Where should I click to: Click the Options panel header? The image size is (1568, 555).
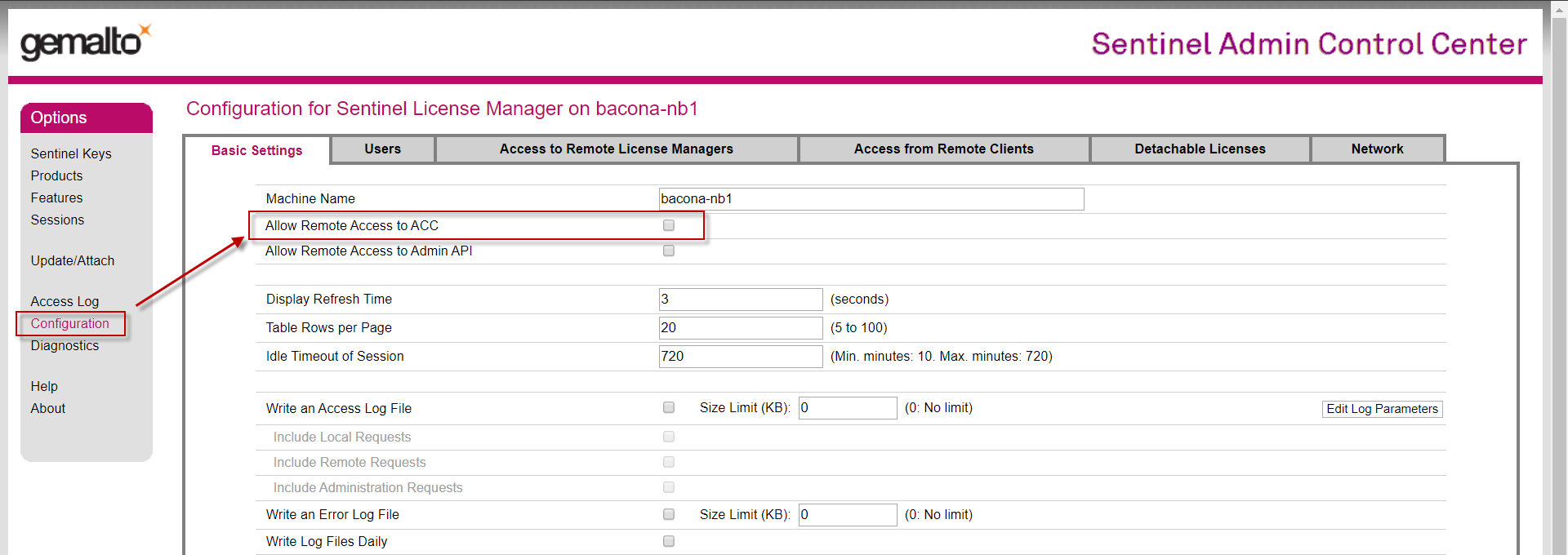click(x=86, y=118)
